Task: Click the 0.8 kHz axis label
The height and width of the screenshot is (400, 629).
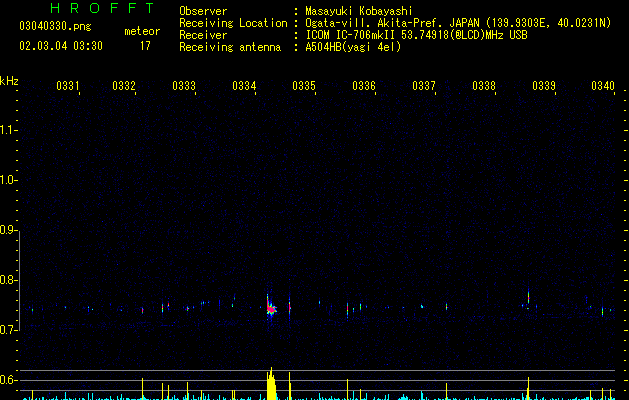Action: 8,280
